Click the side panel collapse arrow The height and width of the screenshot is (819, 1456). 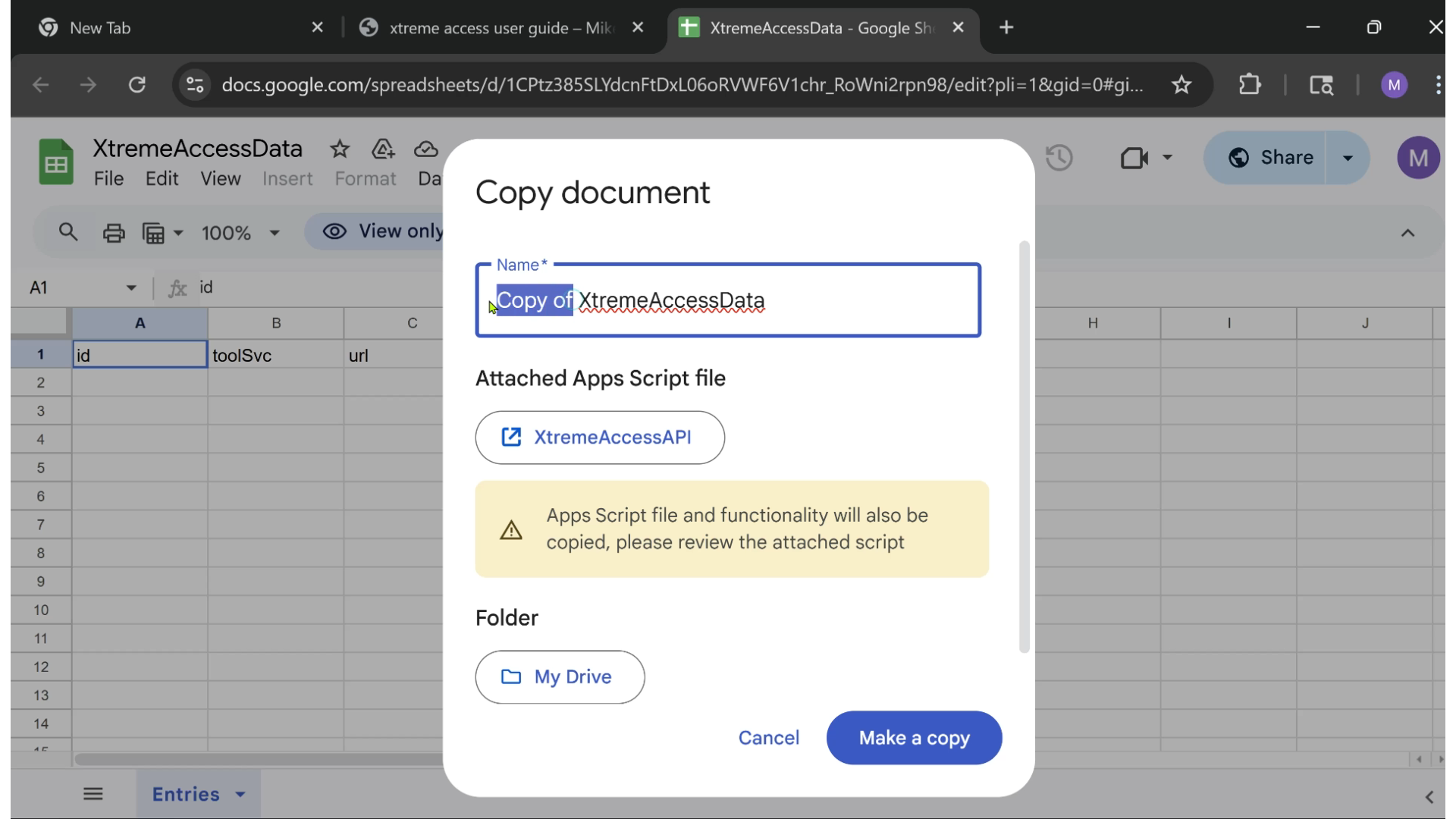click(1429, 797)
